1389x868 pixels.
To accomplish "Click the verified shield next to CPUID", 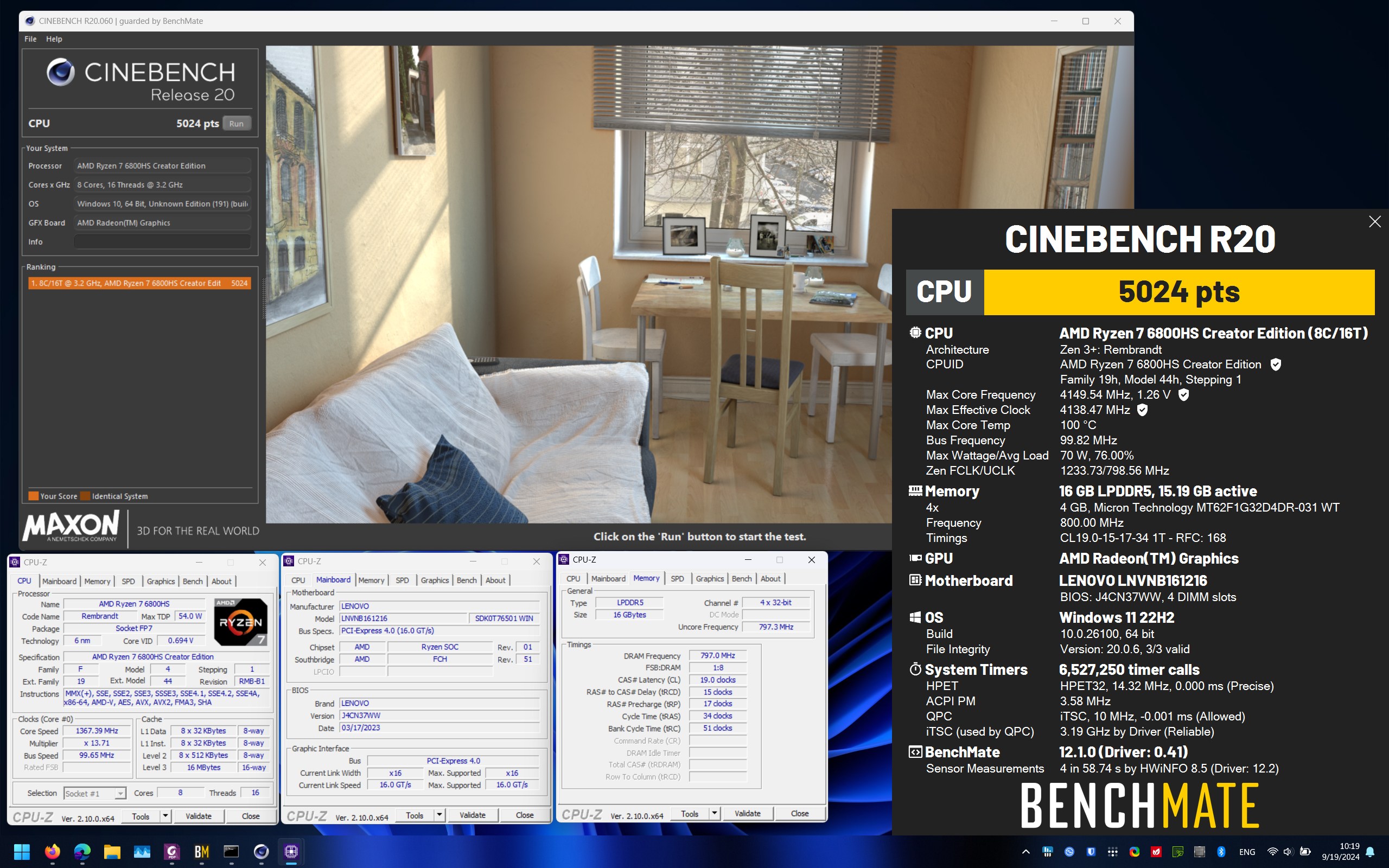I will pyautogui.click(x=1276, y=365).
